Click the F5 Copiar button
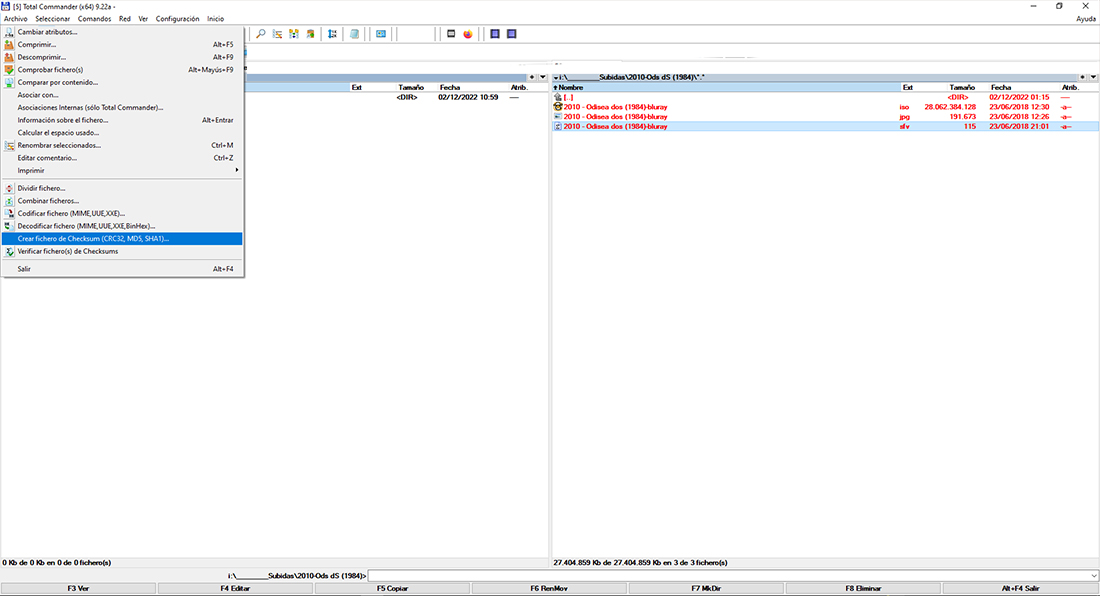Image resolution: width=1100 pixels, height=596 pixels. tap(392, 588)
